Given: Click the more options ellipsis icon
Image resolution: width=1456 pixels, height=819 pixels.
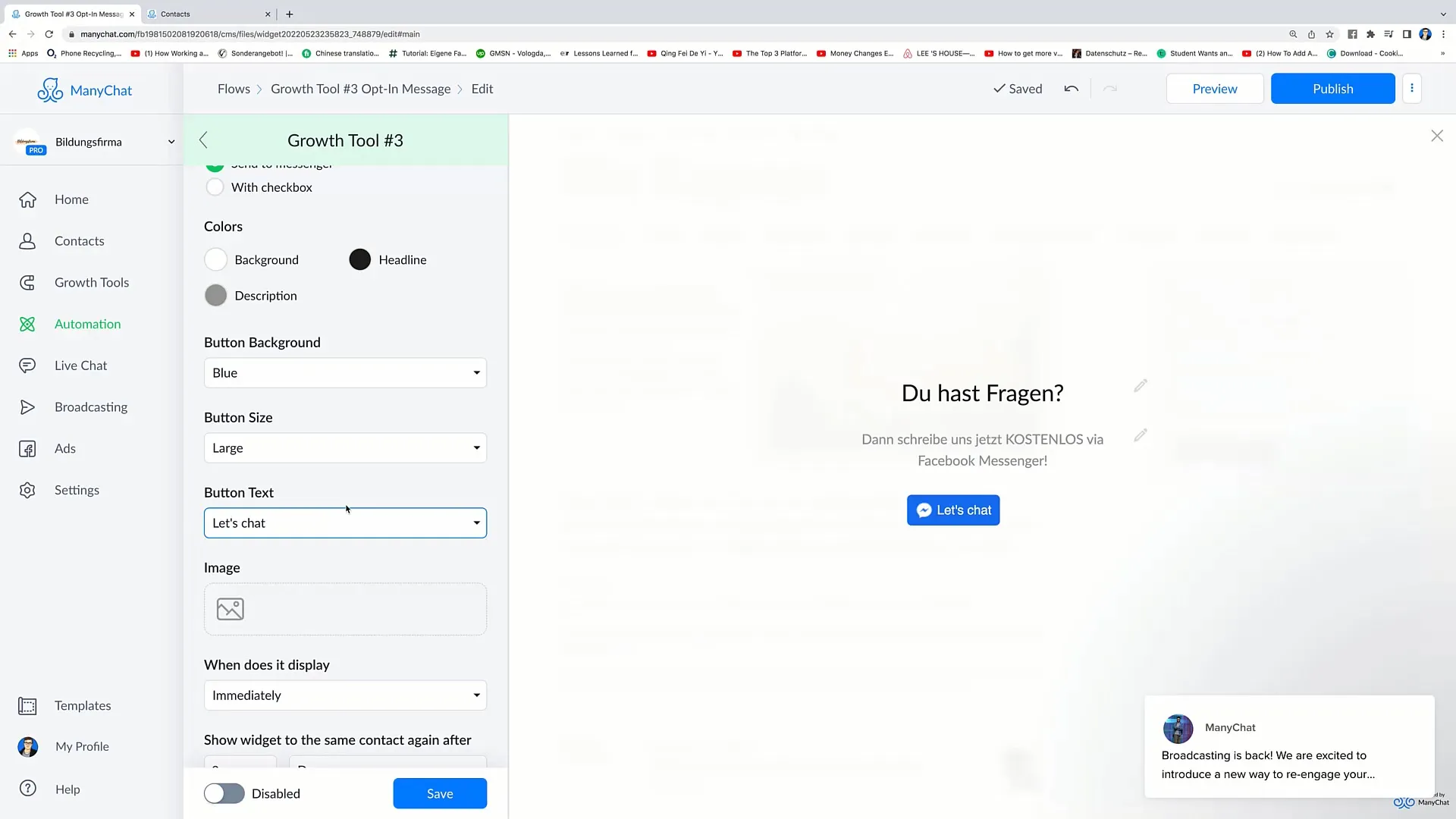Looking at the screenshot, I should pyautogui.click(x=1412, y=88).
